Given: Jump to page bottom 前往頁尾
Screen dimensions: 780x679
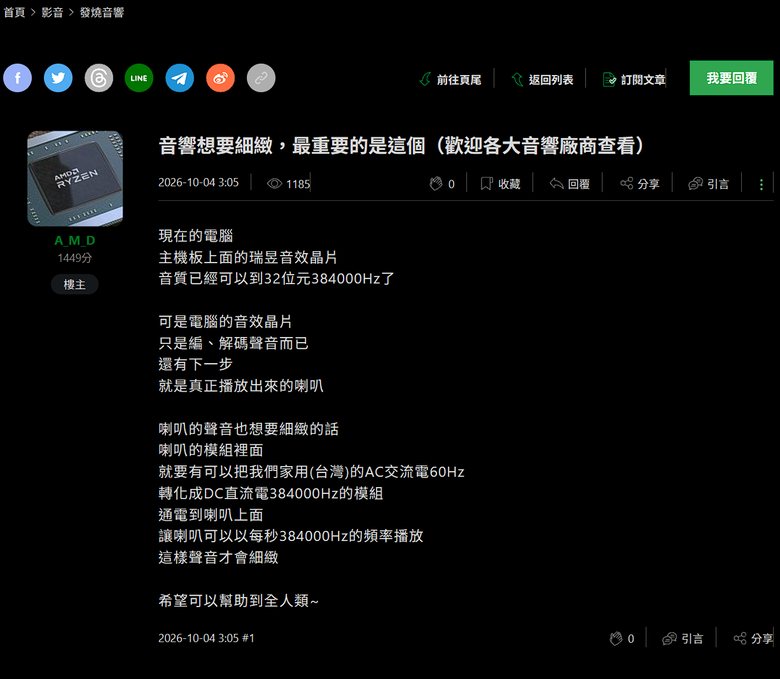Looking at the screenshot, I should coord(451,80).
